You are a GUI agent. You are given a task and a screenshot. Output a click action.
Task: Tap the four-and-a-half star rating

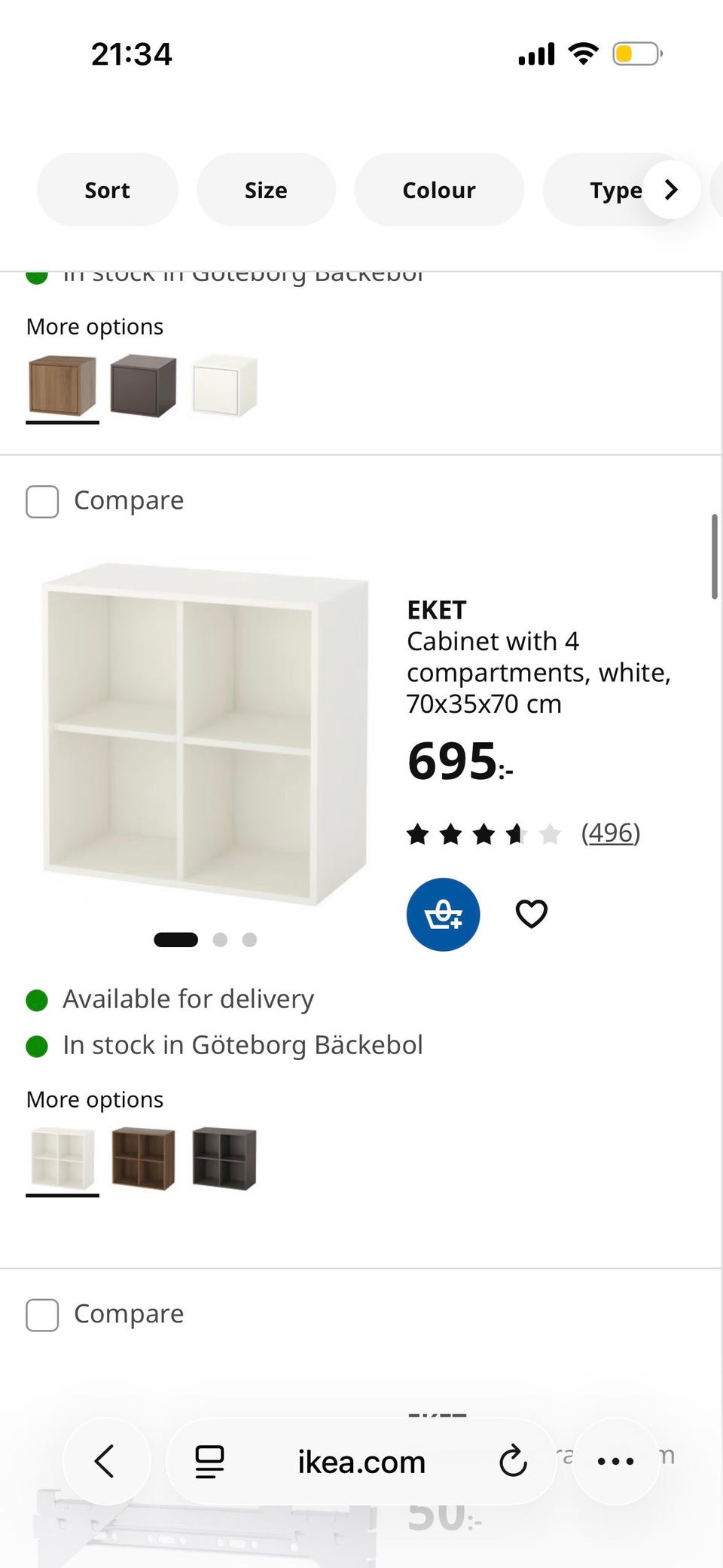pyautogui.click(x=484, y=833)
